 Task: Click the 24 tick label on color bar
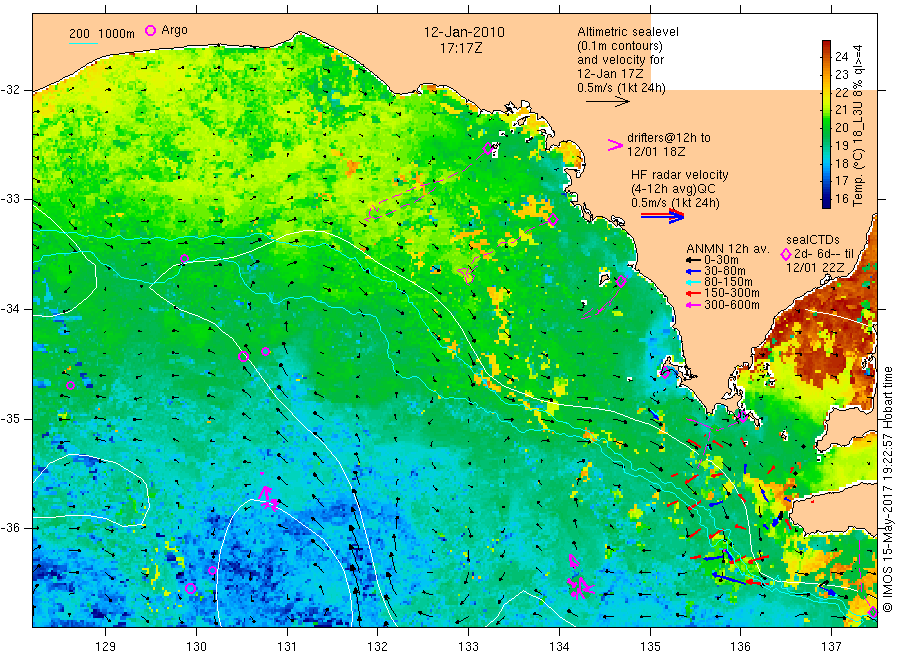841,56
